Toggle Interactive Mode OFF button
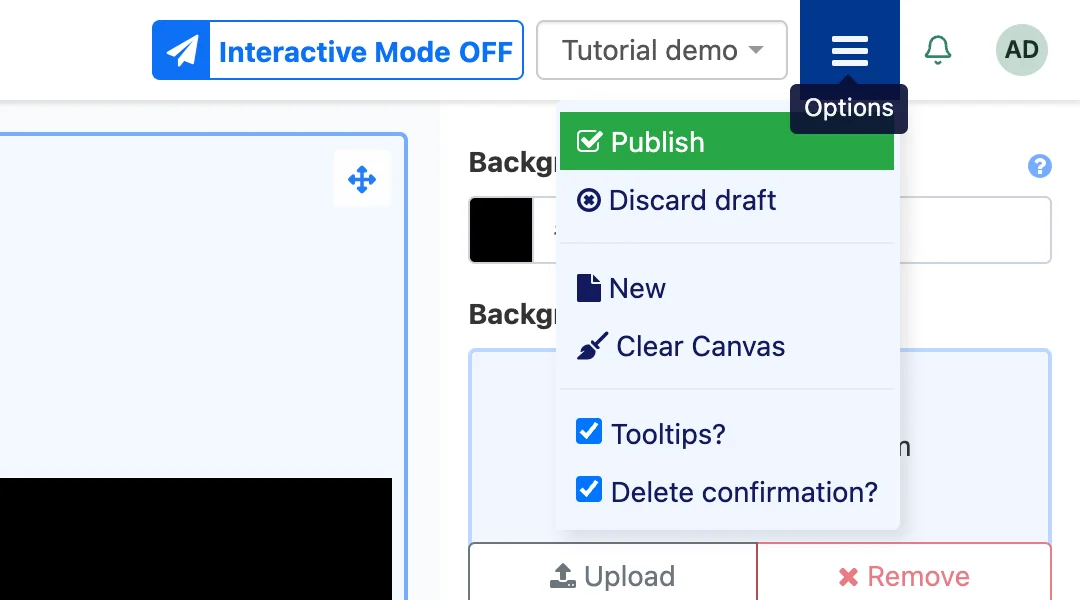1080x600 pixels. coord(338,50)
